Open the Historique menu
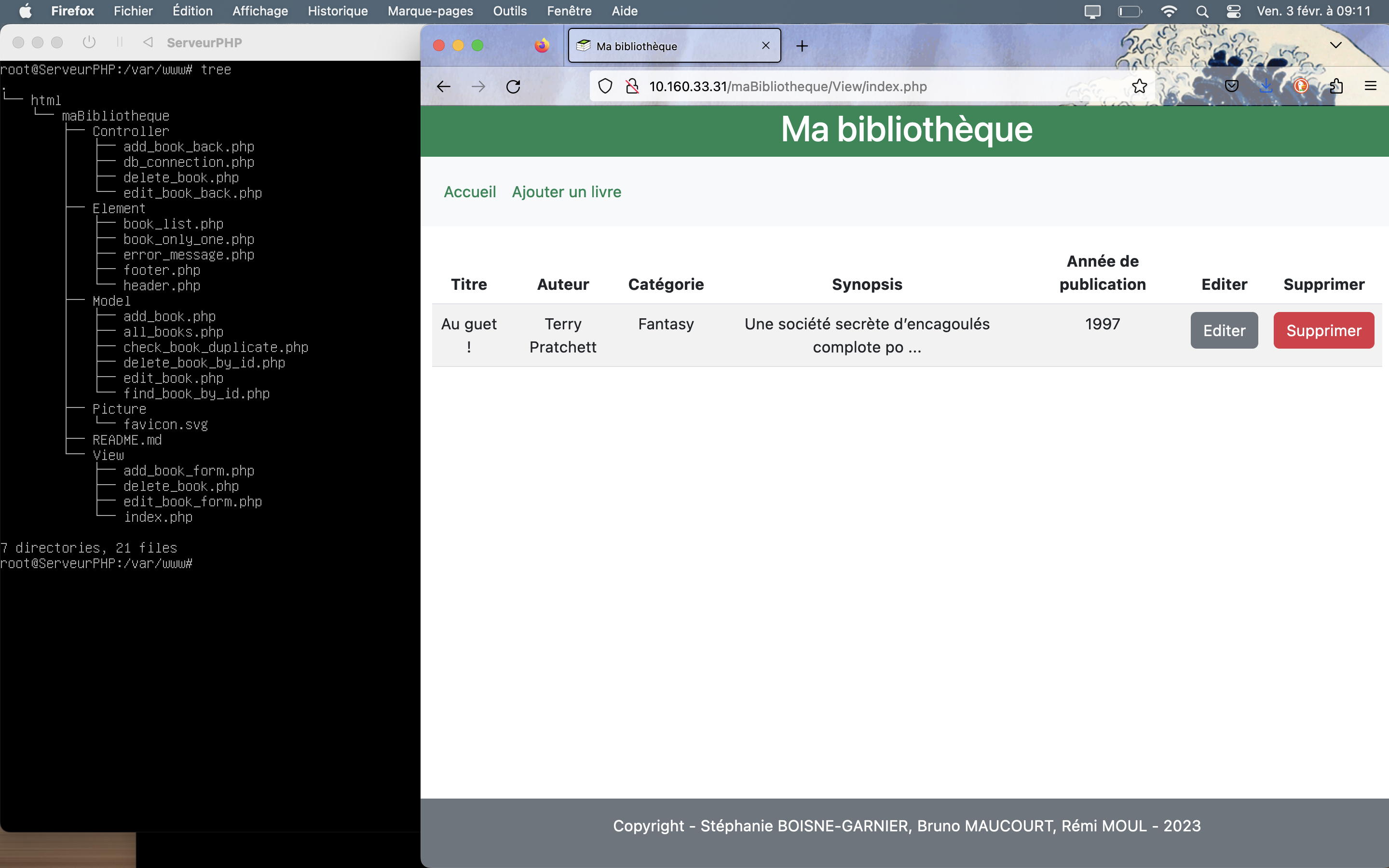This screenshot has height=868, width=1389. [x=338, y=12]
